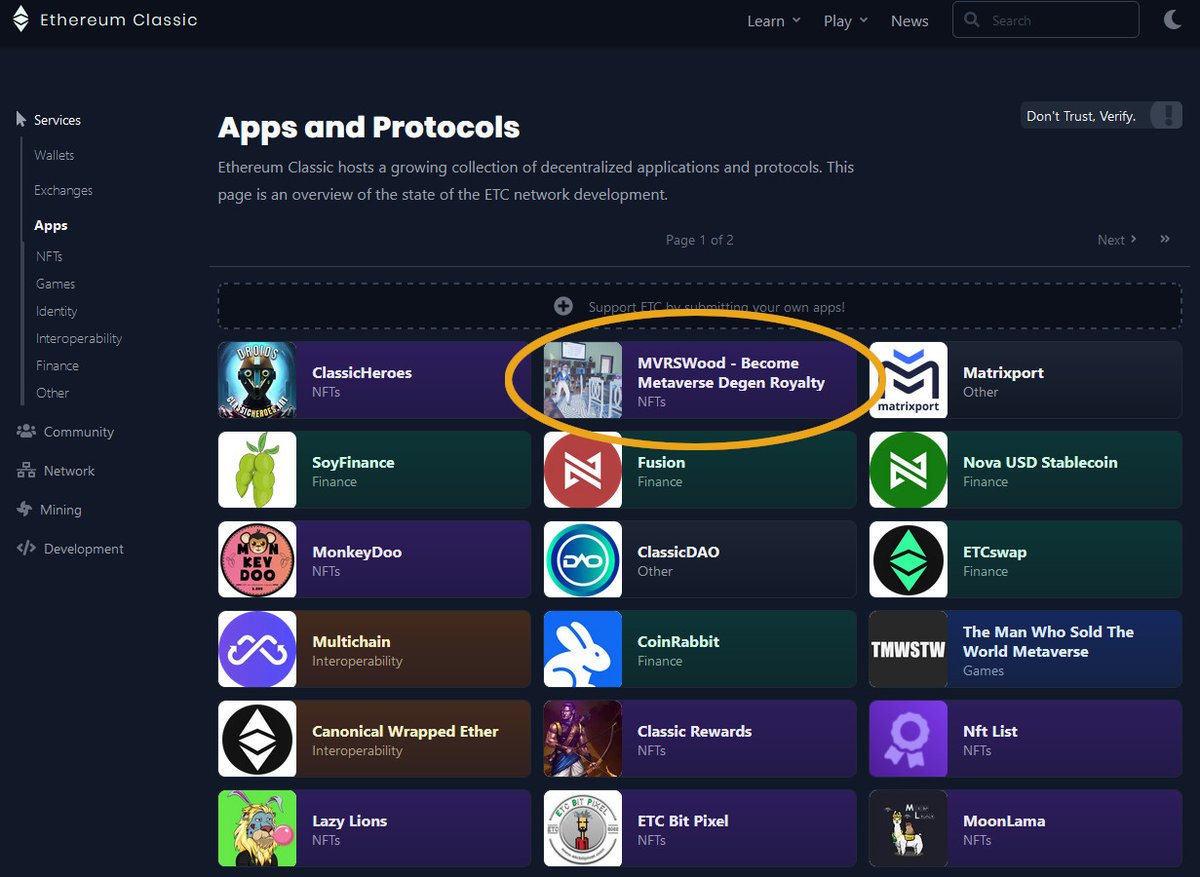The width and height of the screenshot is (1200, 877).
Task: Filter by Games in sidebar
Action: (56, 284)
